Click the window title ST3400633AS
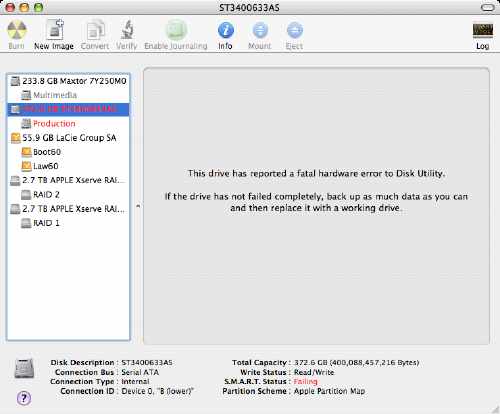The width and height of the screenshot is (500, 414). (249, 7)
